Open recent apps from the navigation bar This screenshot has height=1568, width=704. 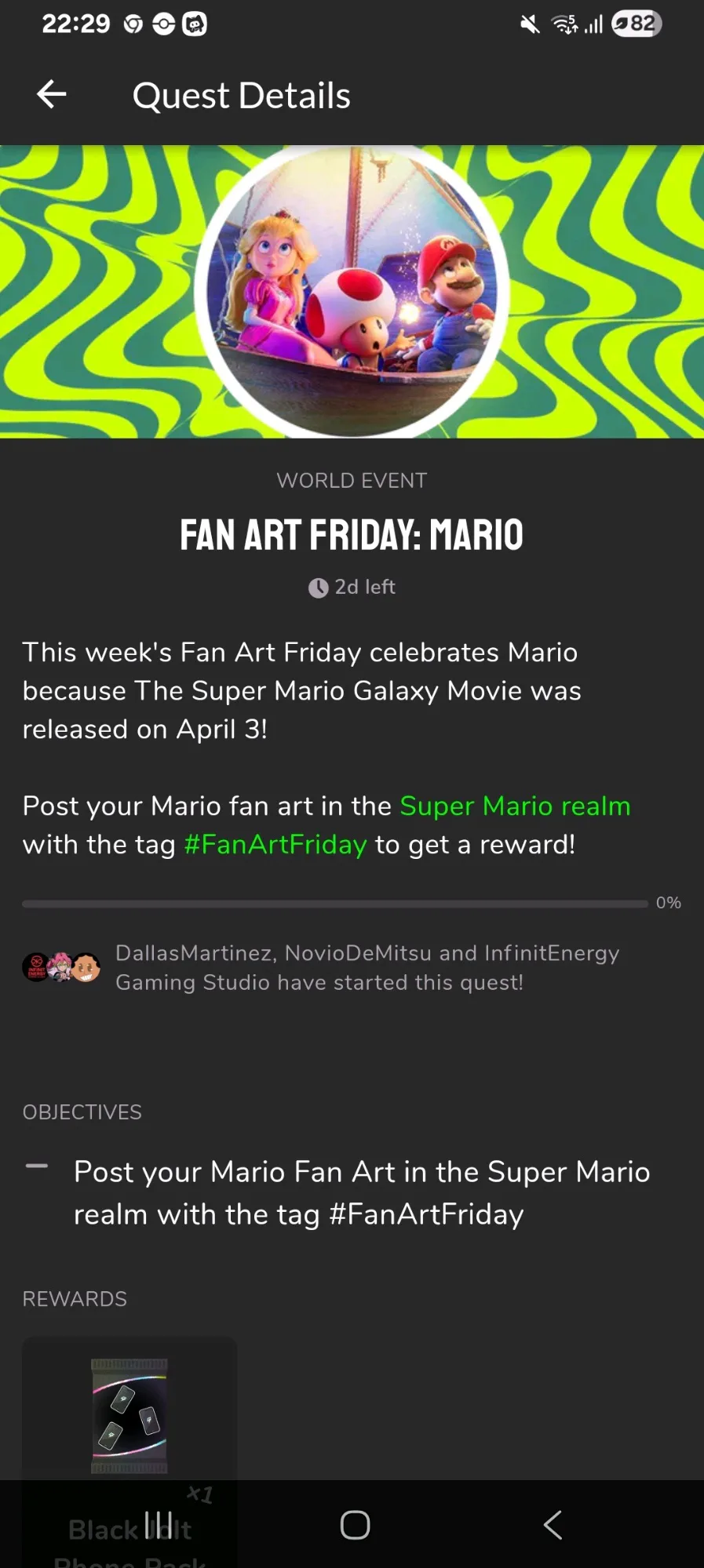[158, 1525]
